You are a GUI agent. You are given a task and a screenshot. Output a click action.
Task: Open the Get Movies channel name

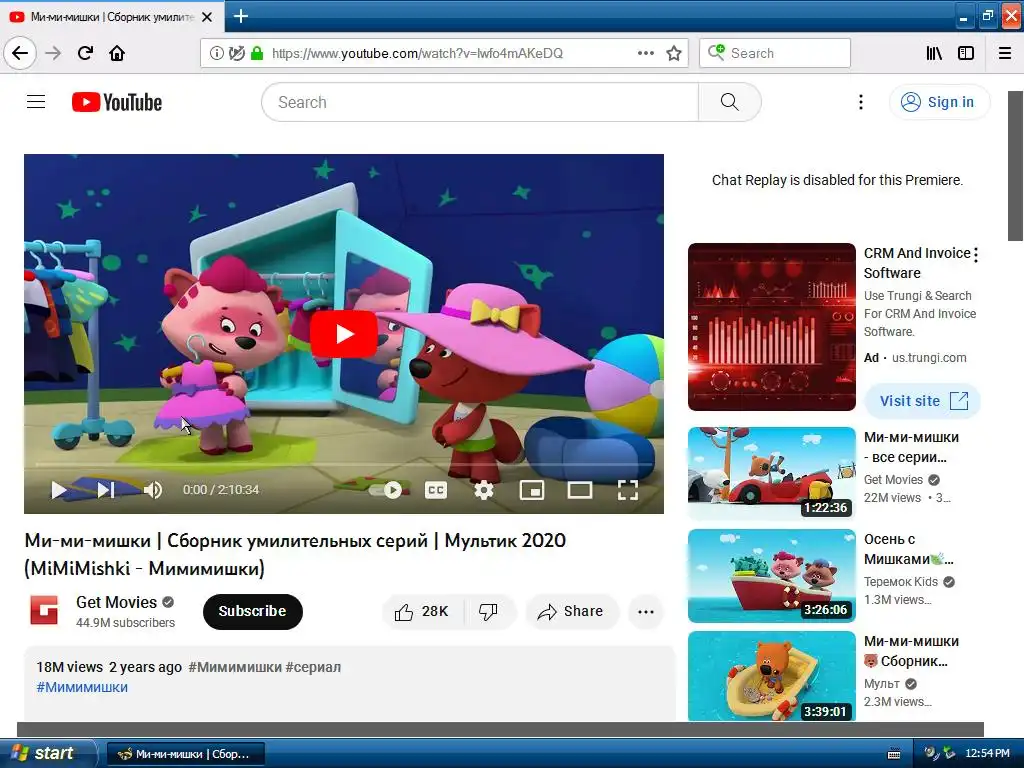click(116, 602)
